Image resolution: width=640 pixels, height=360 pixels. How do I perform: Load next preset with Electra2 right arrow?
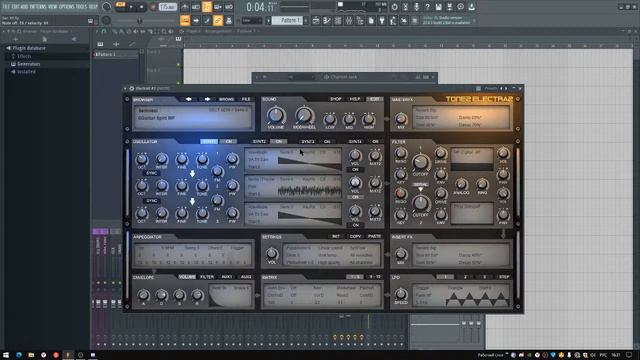coord(207,99)
